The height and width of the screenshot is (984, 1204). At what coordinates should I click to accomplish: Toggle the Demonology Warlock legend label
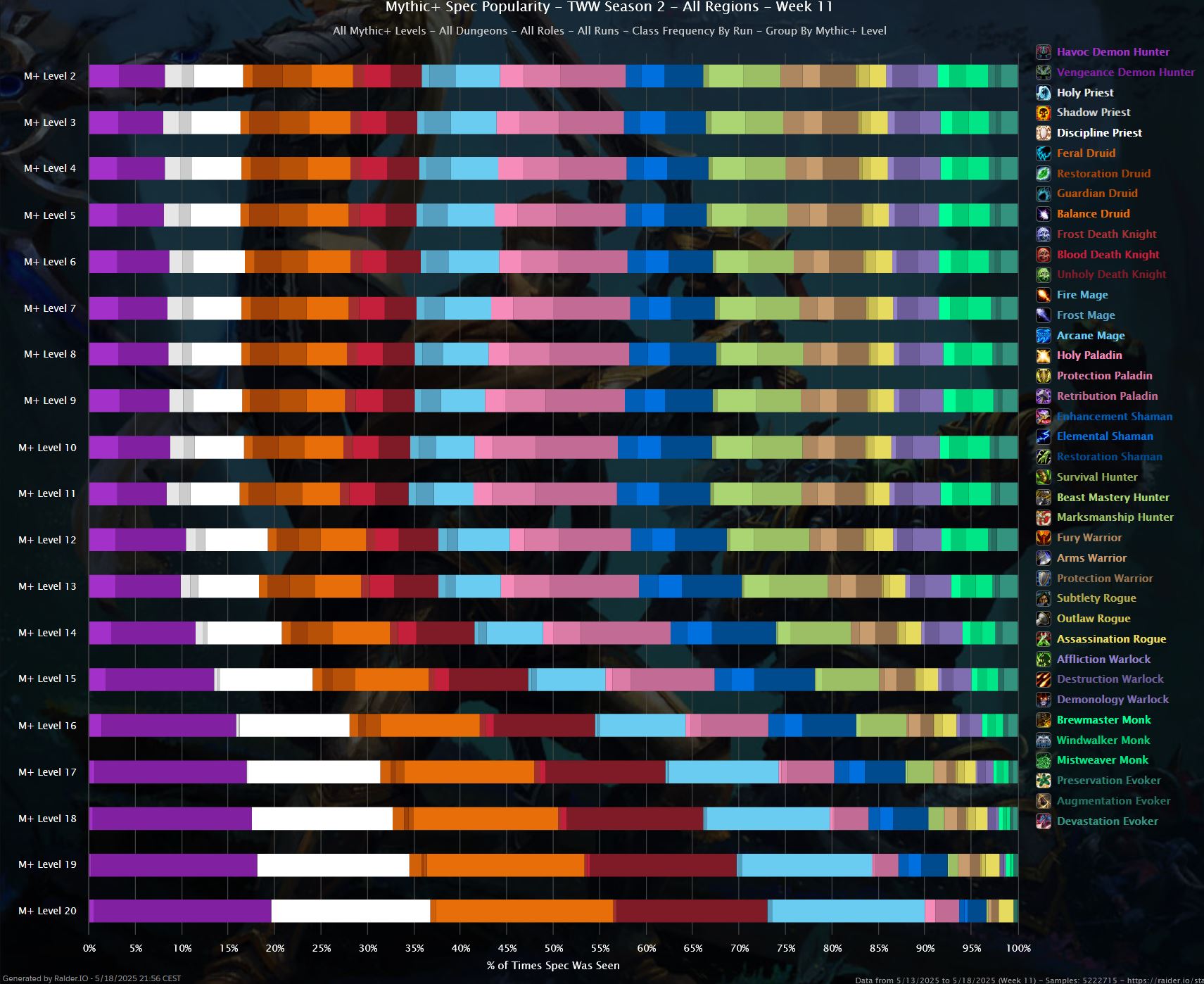coord(1113,700)
